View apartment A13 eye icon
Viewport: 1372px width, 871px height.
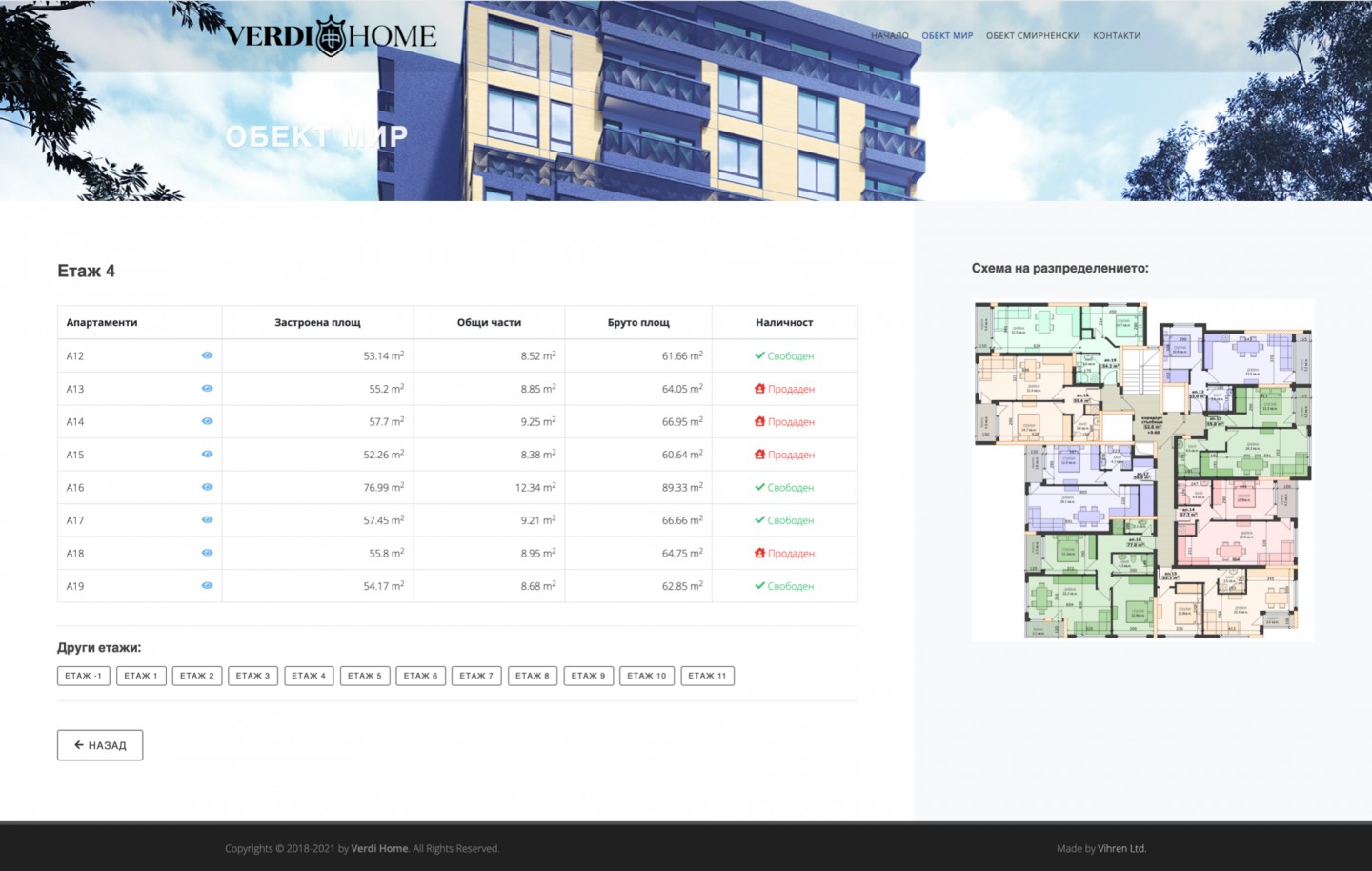(x=207, y=389)
